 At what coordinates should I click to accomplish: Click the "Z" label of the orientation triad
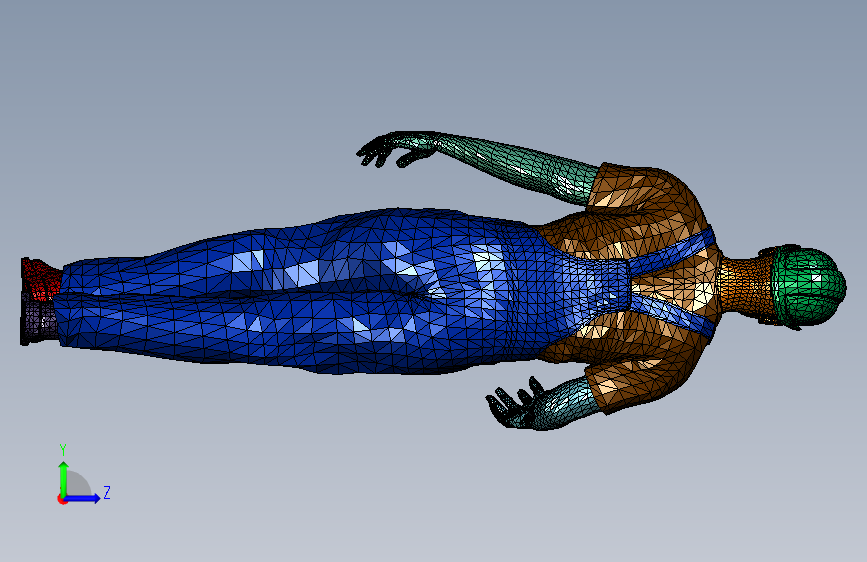coord(107,492)
